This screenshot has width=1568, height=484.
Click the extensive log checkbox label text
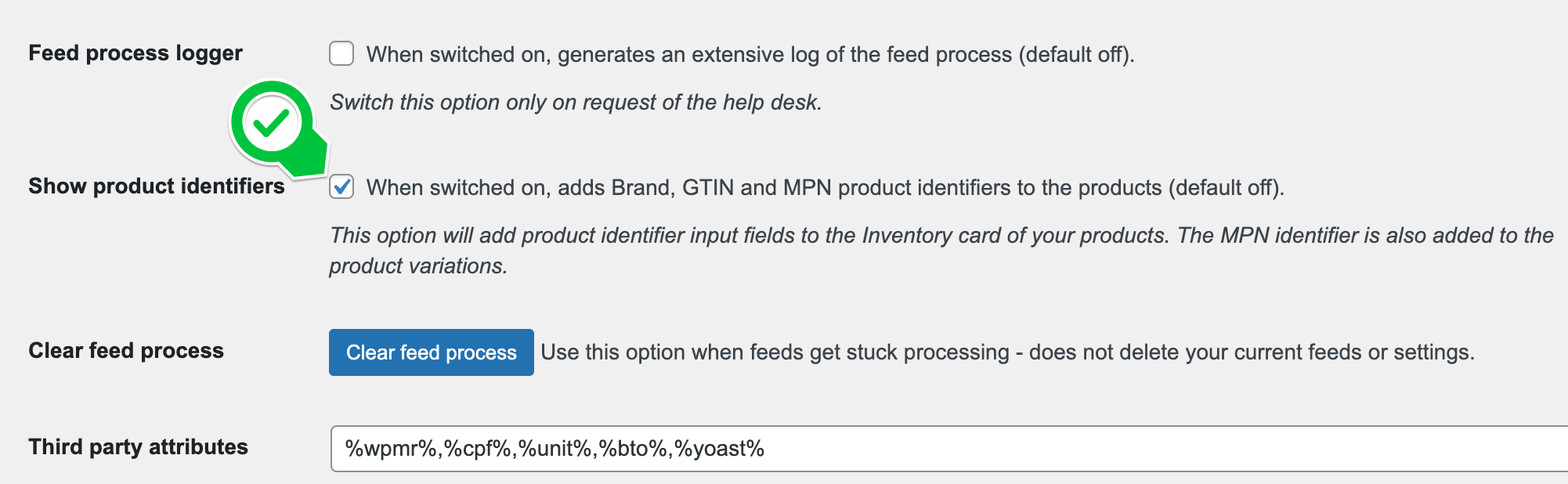750,55
